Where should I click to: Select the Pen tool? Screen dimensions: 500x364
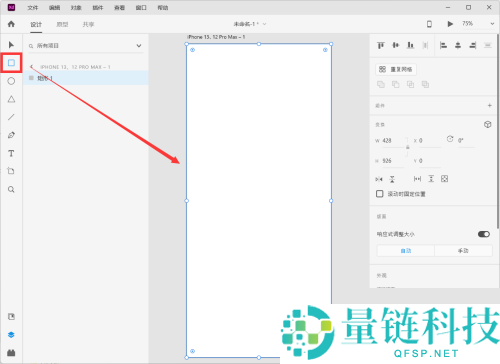pyautogui.click(x=11, y=135)
